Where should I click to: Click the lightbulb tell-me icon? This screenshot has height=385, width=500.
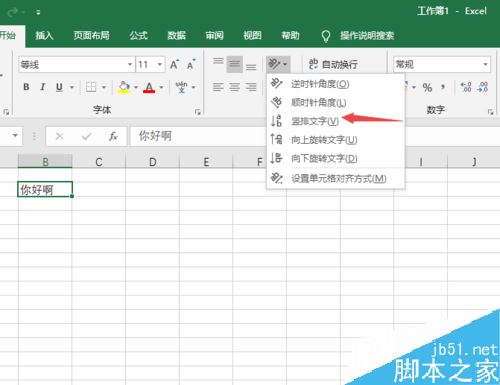[326, 36]
